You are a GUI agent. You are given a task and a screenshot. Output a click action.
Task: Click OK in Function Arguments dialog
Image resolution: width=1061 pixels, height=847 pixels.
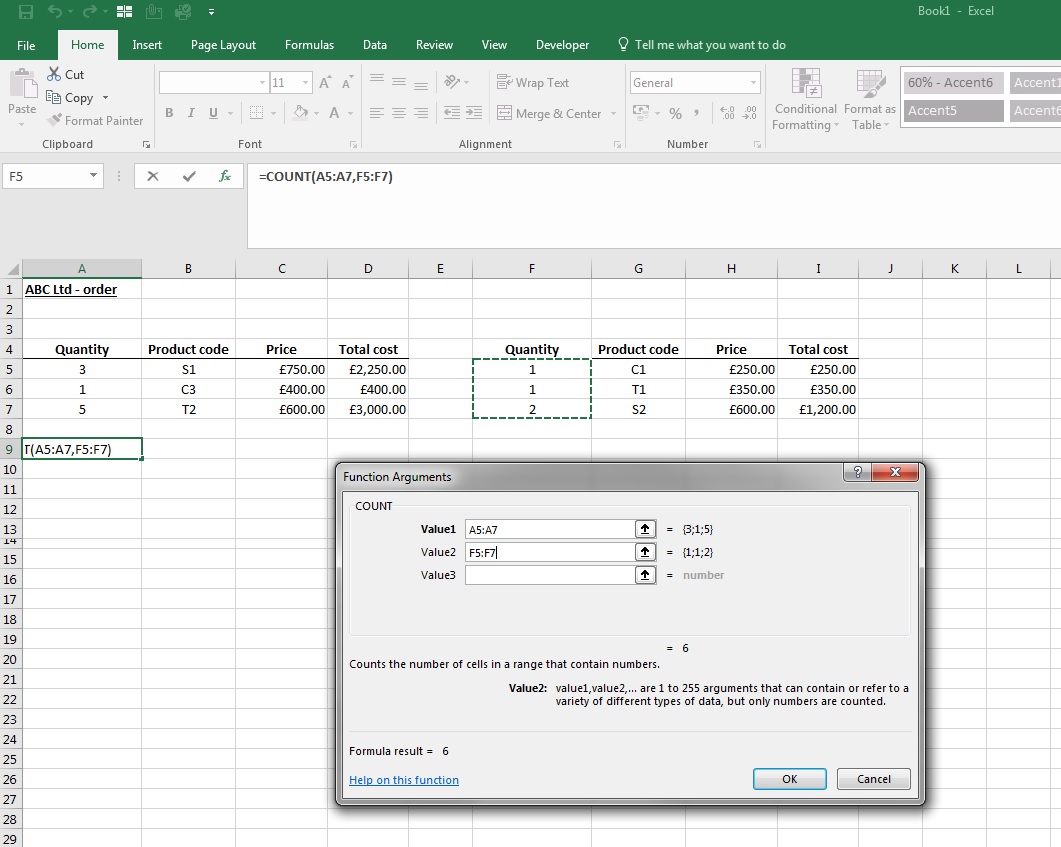[790, 779]
